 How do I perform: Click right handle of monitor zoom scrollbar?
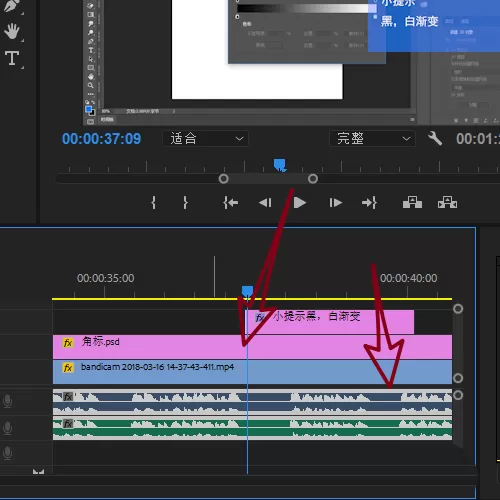click(x=313, y=179)
